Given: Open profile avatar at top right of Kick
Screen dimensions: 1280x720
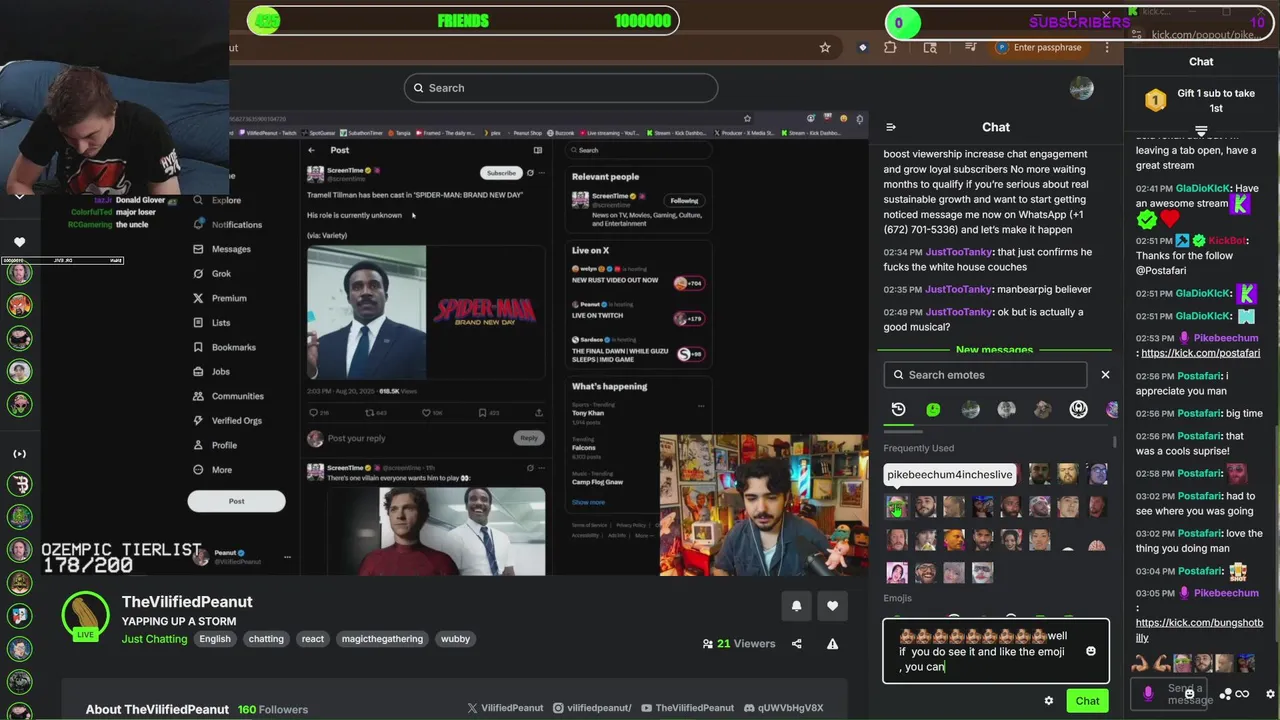Looking at the screenshot, I should pos(1081,88).
